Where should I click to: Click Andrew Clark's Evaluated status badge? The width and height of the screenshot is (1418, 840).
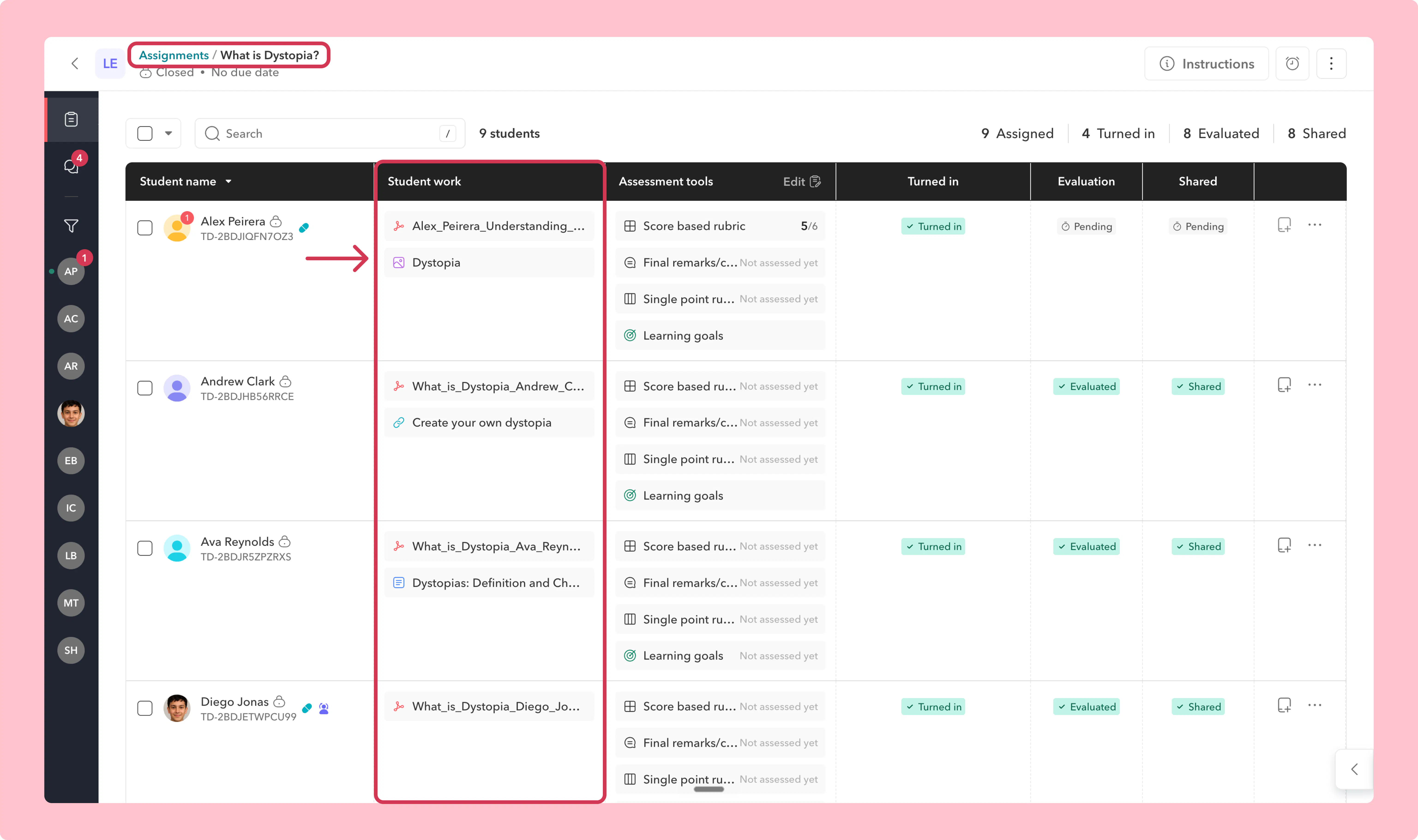pyautogui.click(x=1086, y=387)
